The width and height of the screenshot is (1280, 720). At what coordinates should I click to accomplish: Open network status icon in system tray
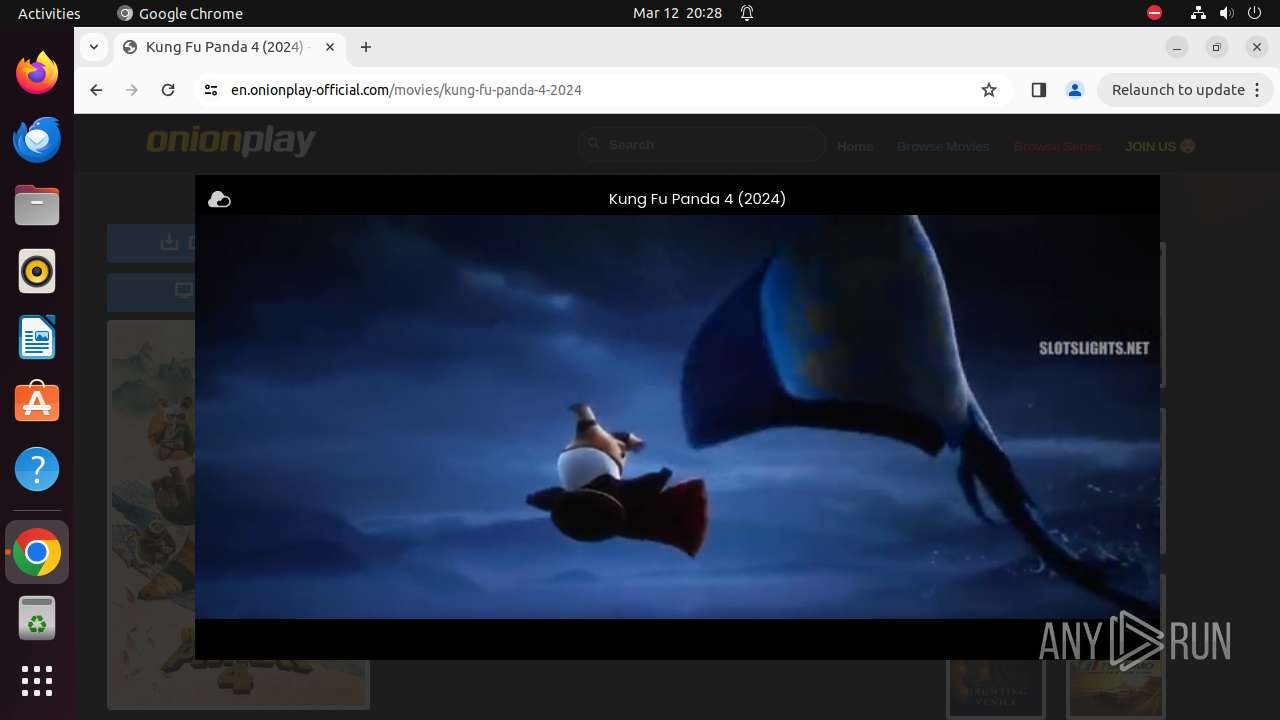tap(1198, 13)
